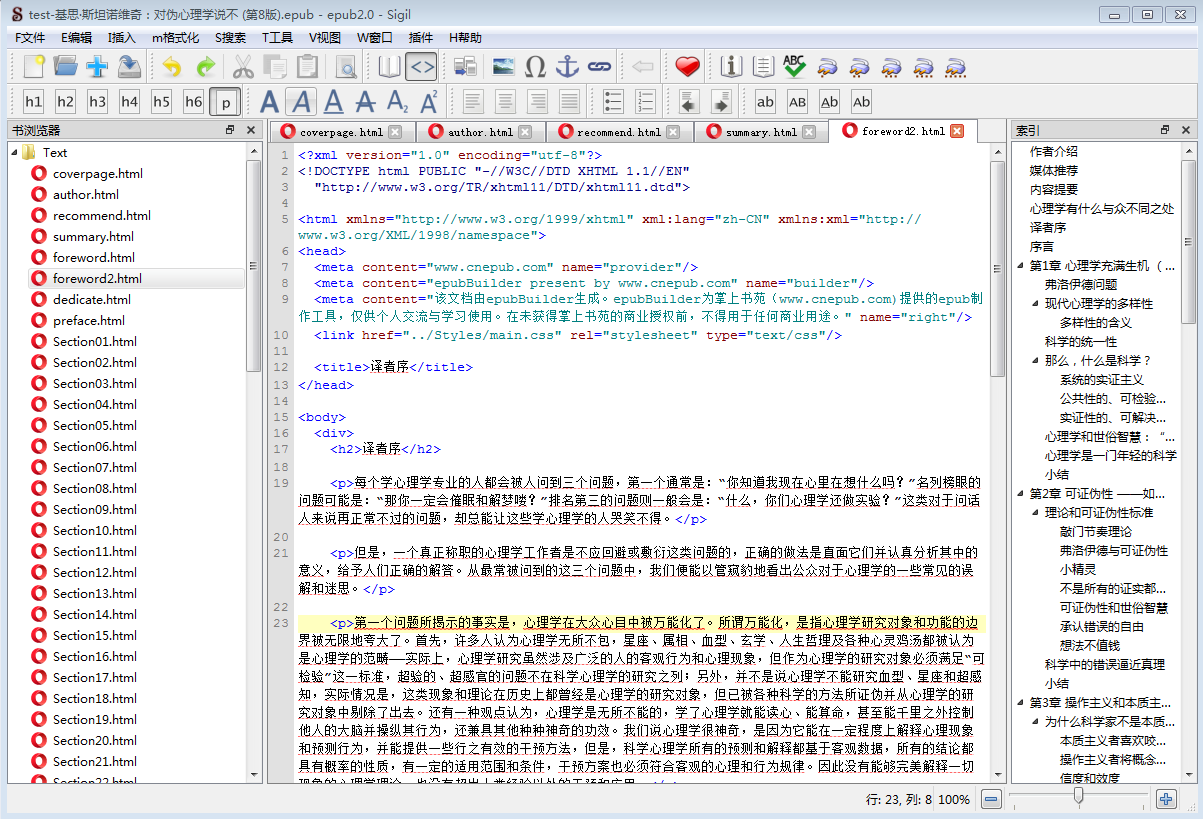Viewport: 1203px width, 819px height.
Task: Collapse the second chapter node in the Index
Action: [1034, 491]
